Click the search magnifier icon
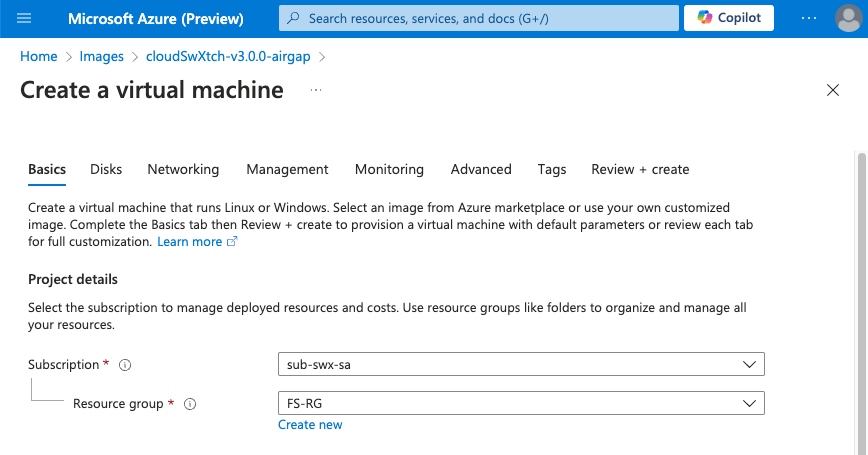 [293, 18]
